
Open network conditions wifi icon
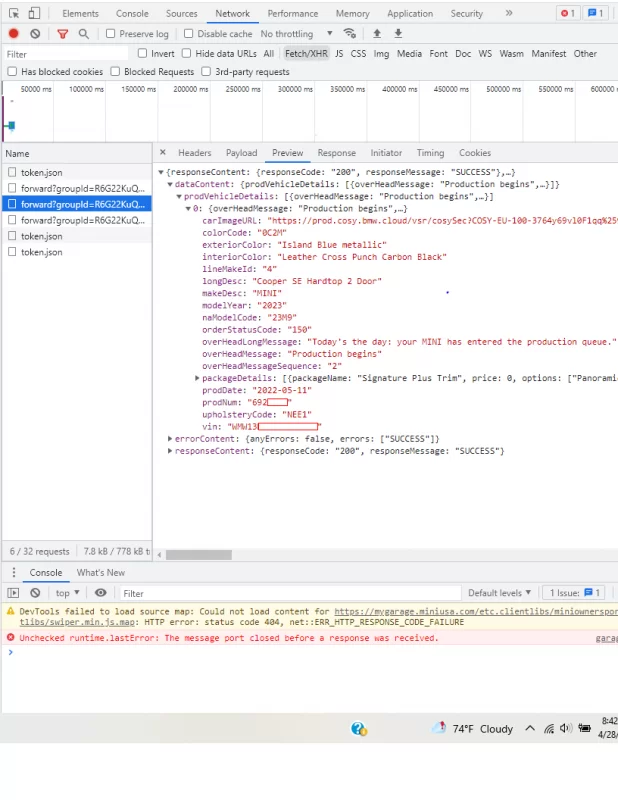pyautogui.click(x=350, y=34)
